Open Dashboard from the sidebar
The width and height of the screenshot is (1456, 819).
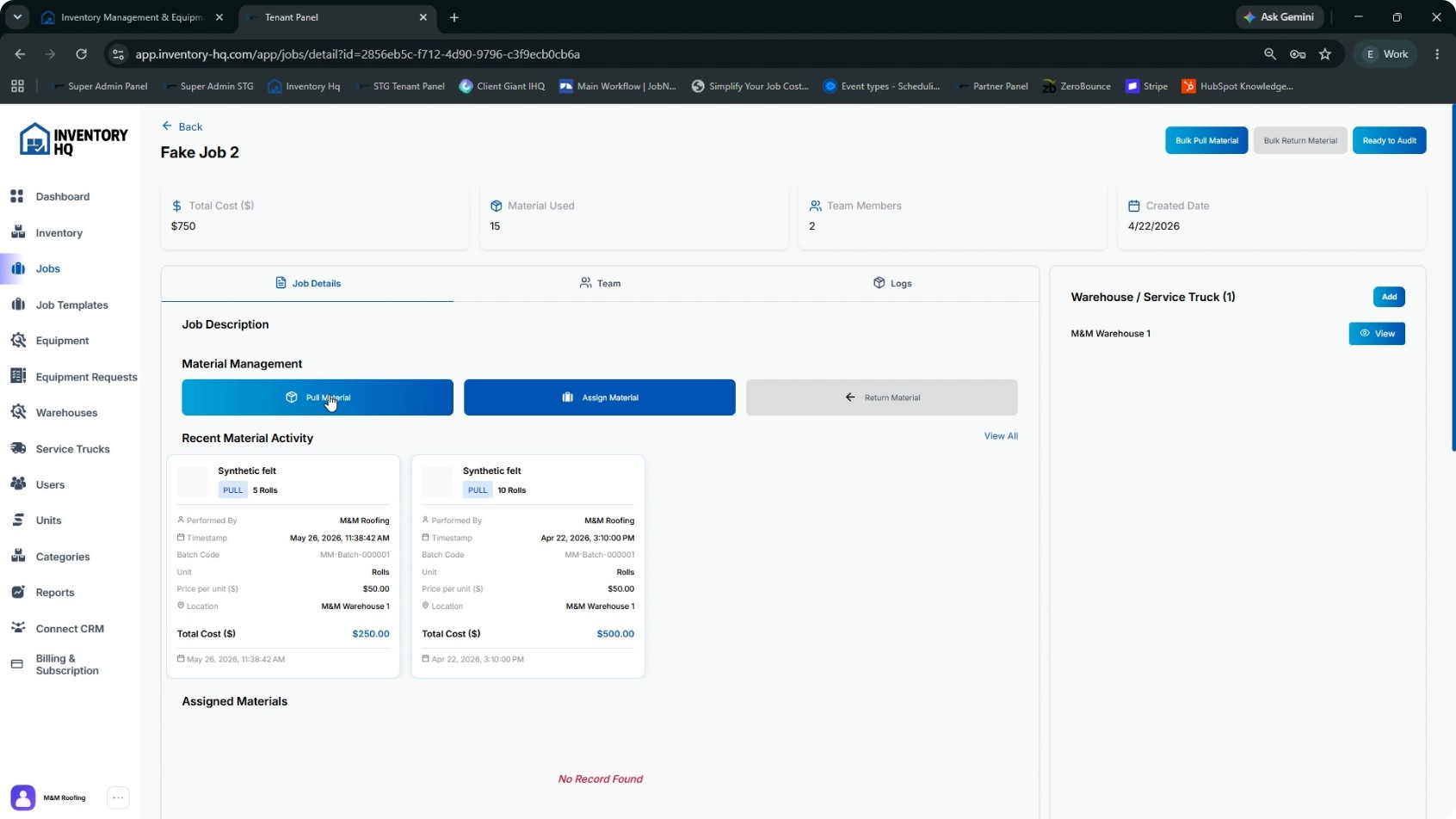[62, 196]
